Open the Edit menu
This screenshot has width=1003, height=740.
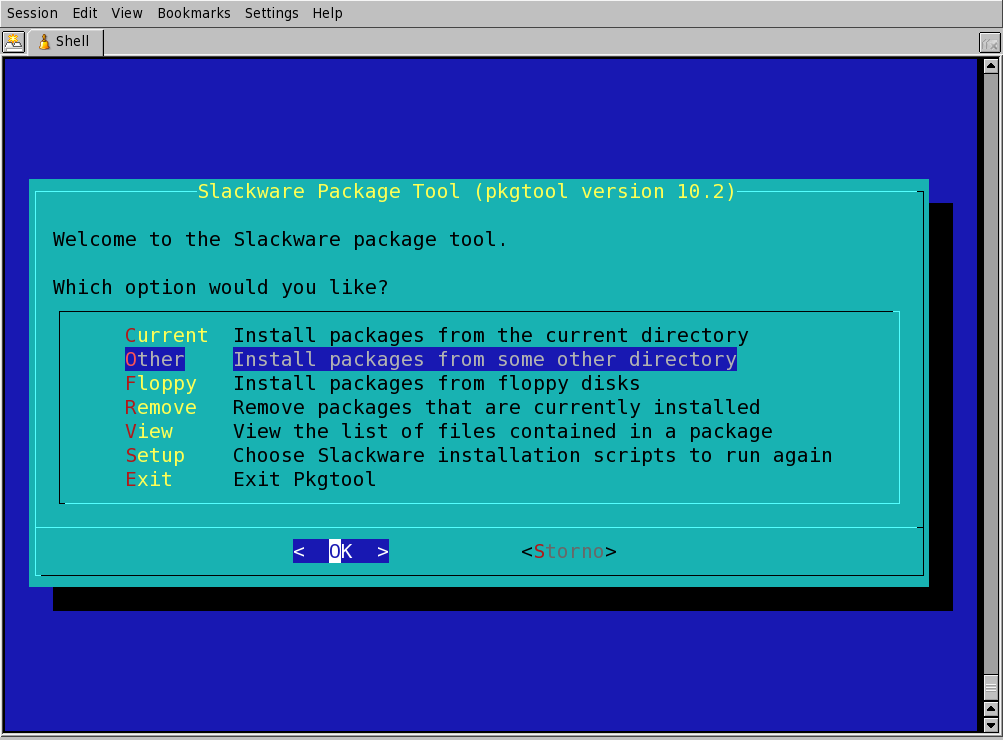[85, 13]
